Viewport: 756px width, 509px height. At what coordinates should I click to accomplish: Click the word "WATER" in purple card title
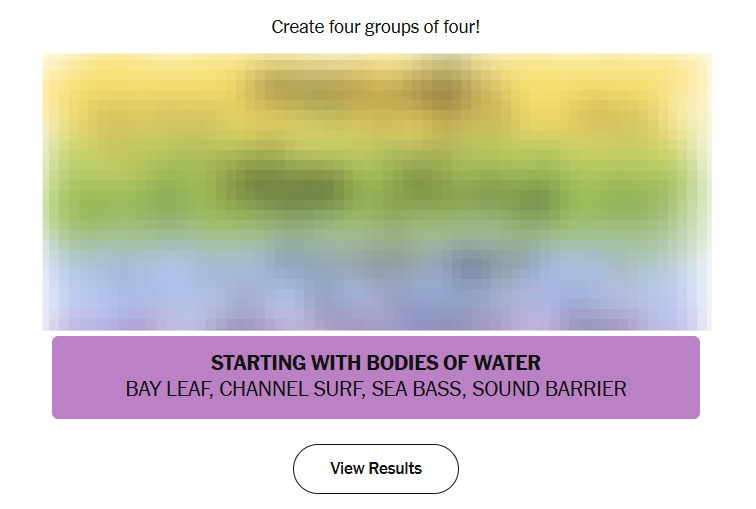[506, 363]
